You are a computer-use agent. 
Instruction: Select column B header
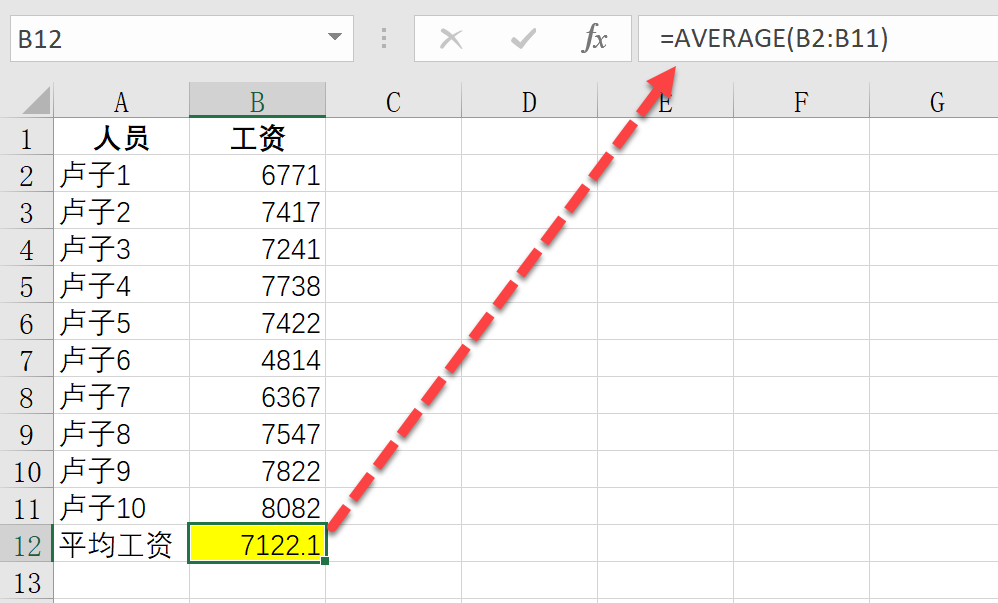257,101
